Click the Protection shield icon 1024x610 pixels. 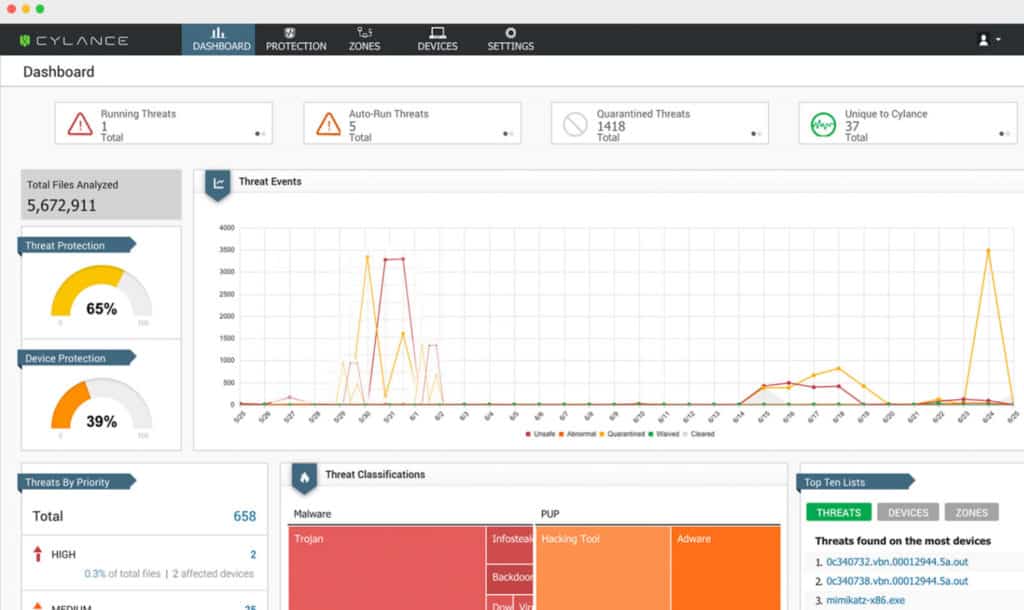pos(295,33)
